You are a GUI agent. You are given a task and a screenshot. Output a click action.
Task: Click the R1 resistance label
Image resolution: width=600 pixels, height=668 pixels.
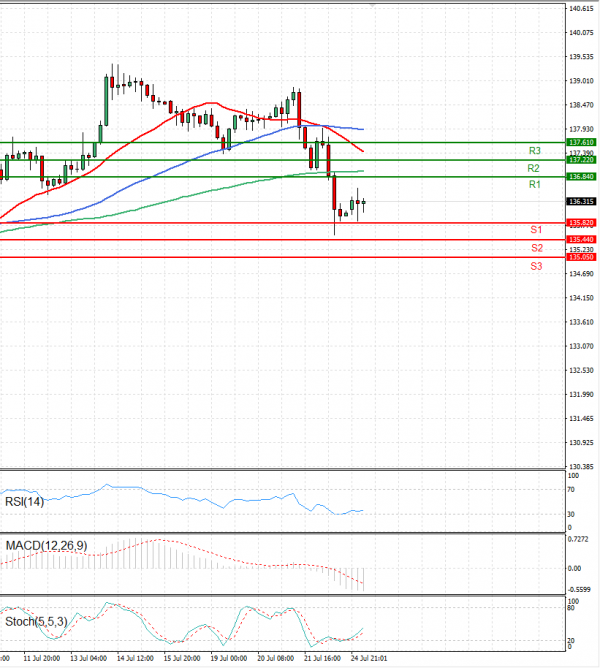[x=534, y=184]
